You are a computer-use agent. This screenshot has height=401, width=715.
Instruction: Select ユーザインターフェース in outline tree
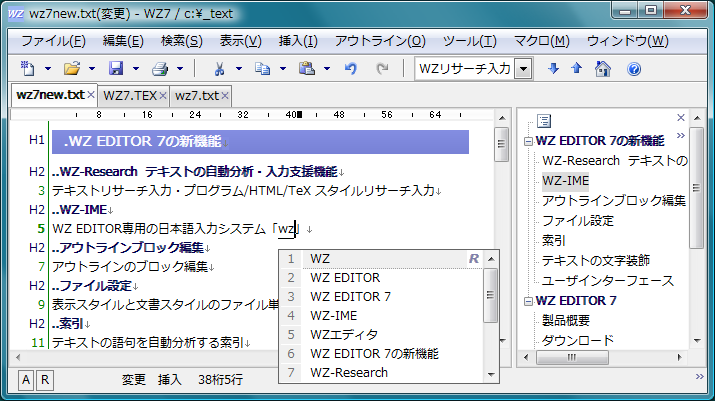pyautogui.click(x=607, y=281)
